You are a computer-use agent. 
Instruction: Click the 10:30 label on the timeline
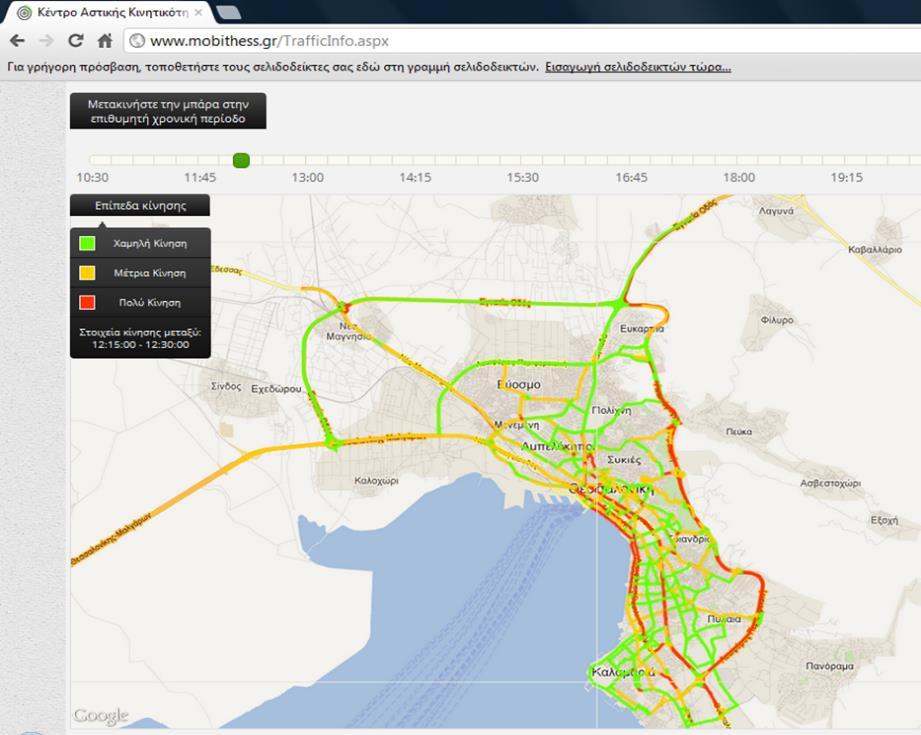click(92, 177)
